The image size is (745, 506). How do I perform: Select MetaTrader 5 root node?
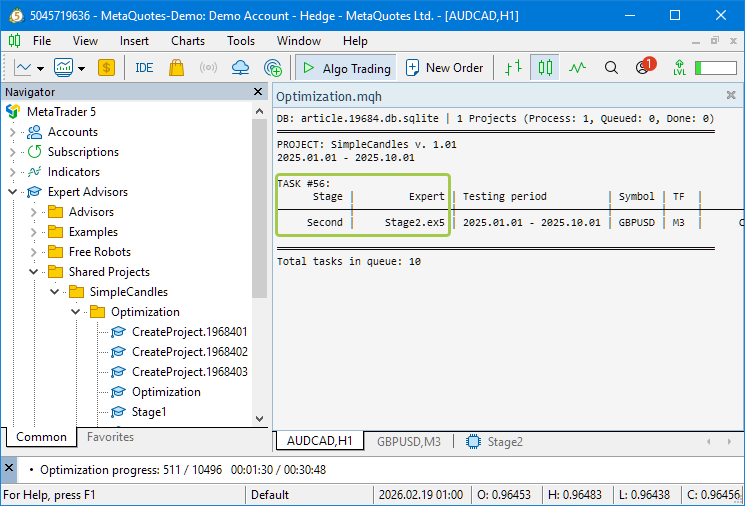(x=61, y=112)
